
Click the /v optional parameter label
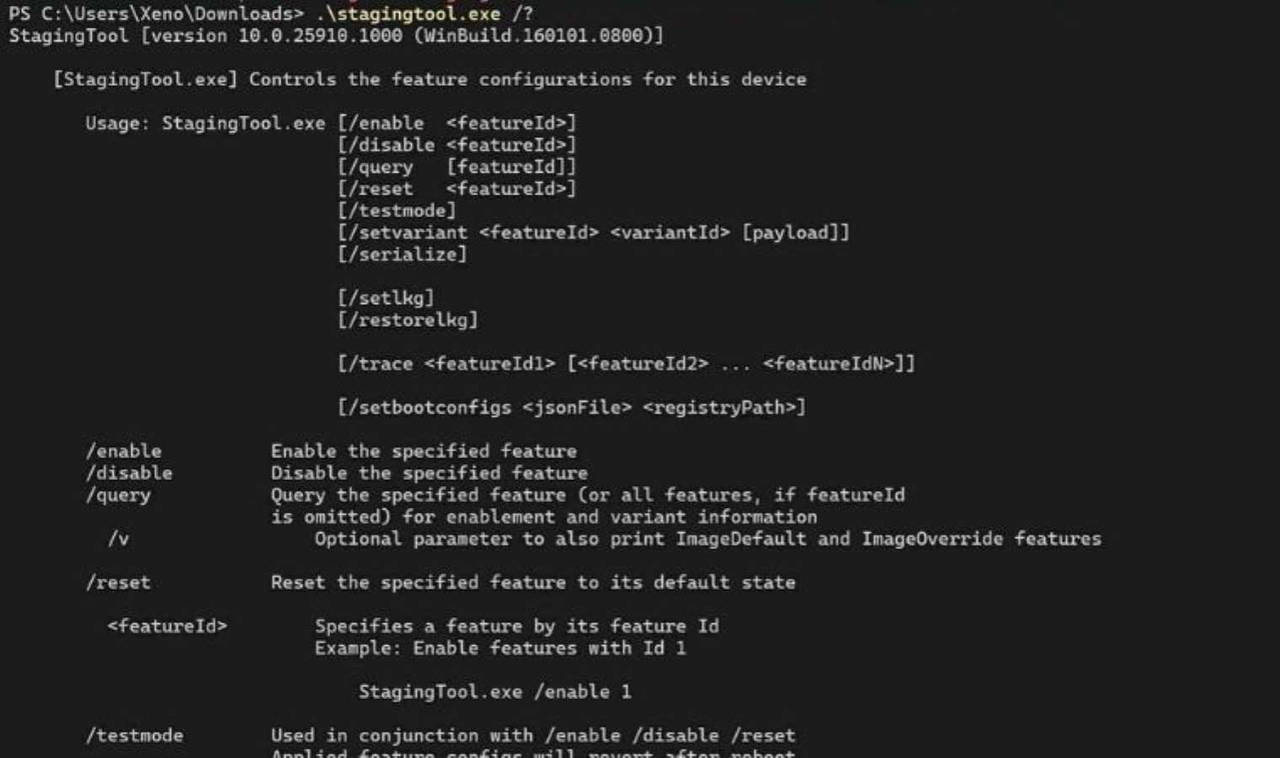118,539
